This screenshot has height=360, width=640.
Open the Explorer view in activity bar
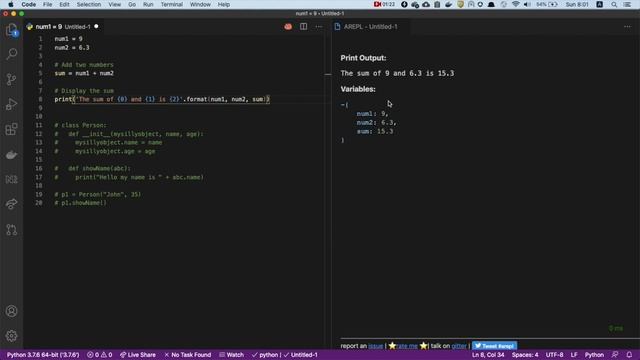click(11, 30)
